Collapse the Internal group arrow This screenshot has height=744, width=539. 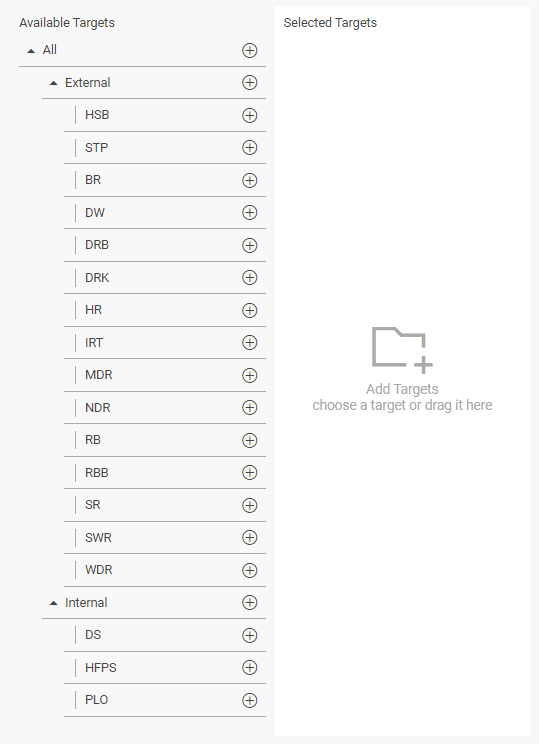(54, 603)
